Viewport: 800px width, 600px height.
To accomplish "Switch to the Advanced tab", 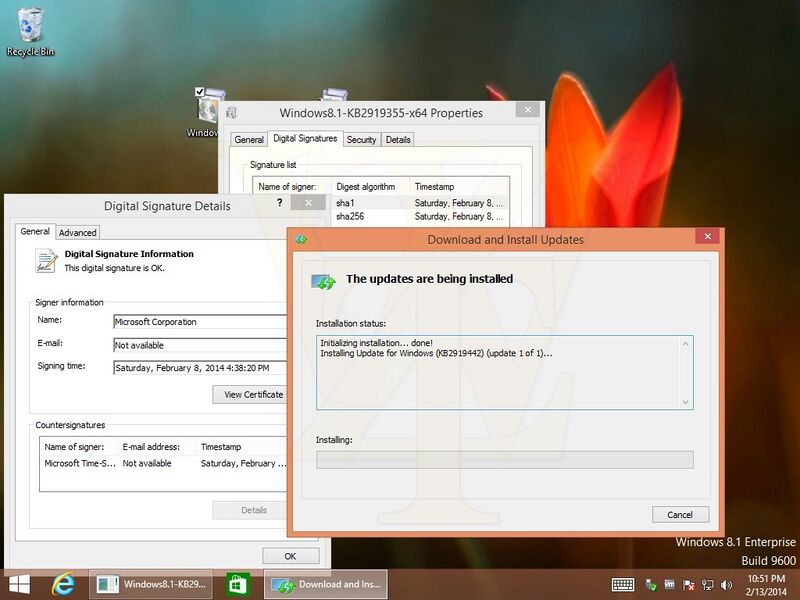I will pos(77,232).
